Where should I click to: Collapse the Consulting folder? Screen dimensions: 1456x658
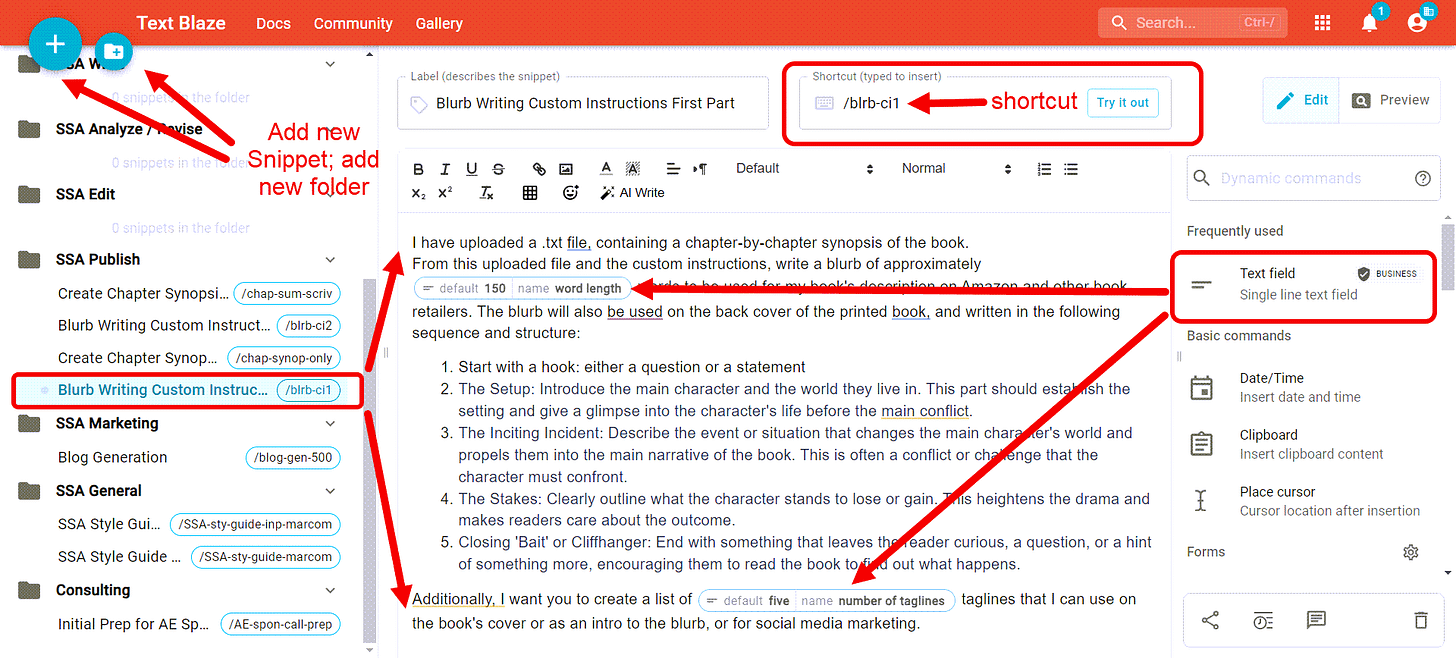tap(331, 590)
